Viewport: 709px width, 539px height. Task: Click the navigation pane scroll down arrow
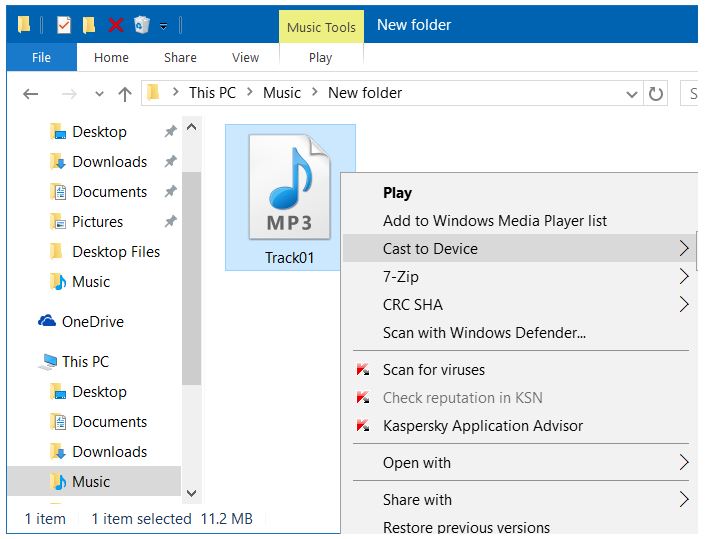click(192, 493)
